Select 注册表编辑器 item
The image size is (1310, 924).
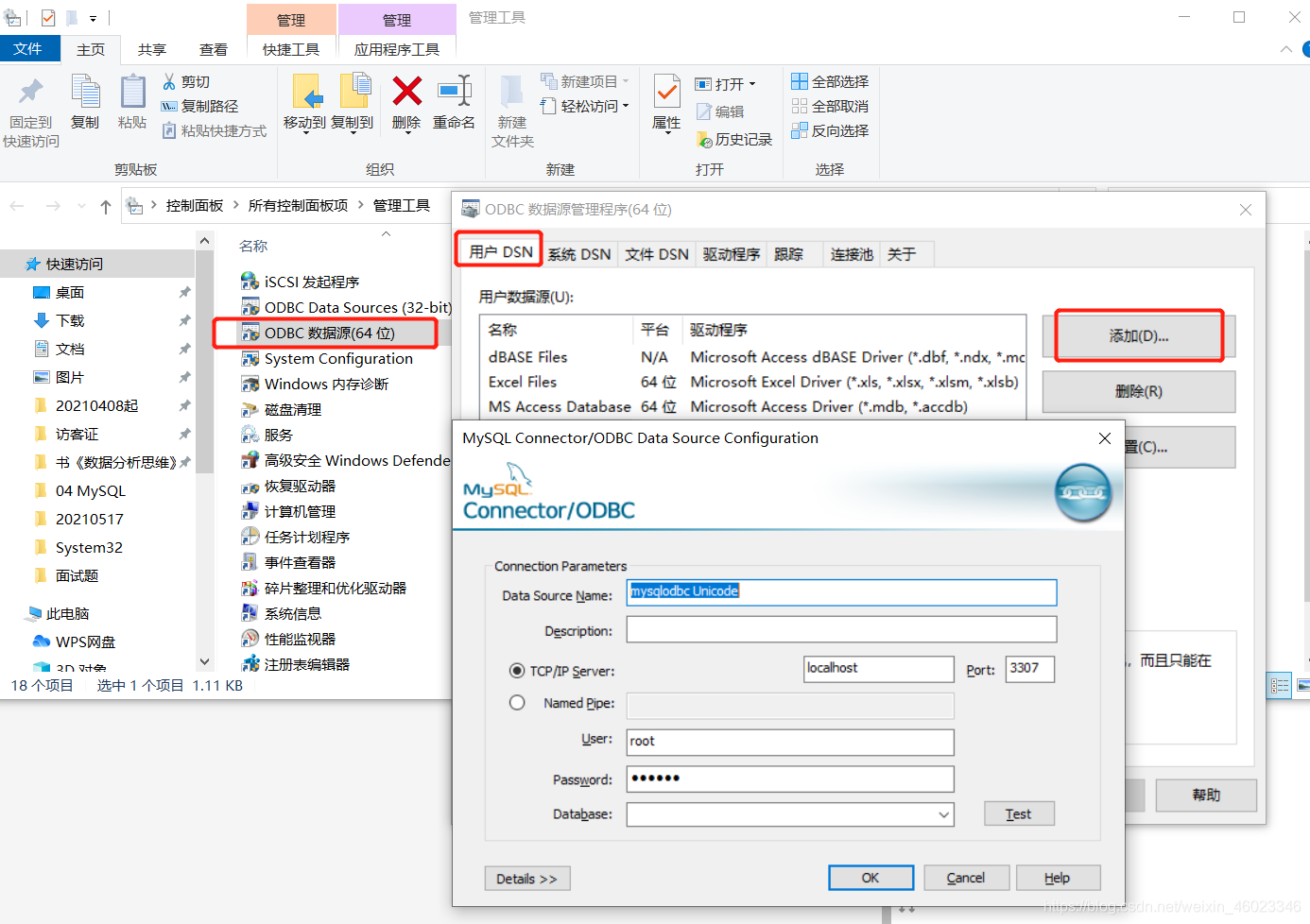[x=296, y=665]
